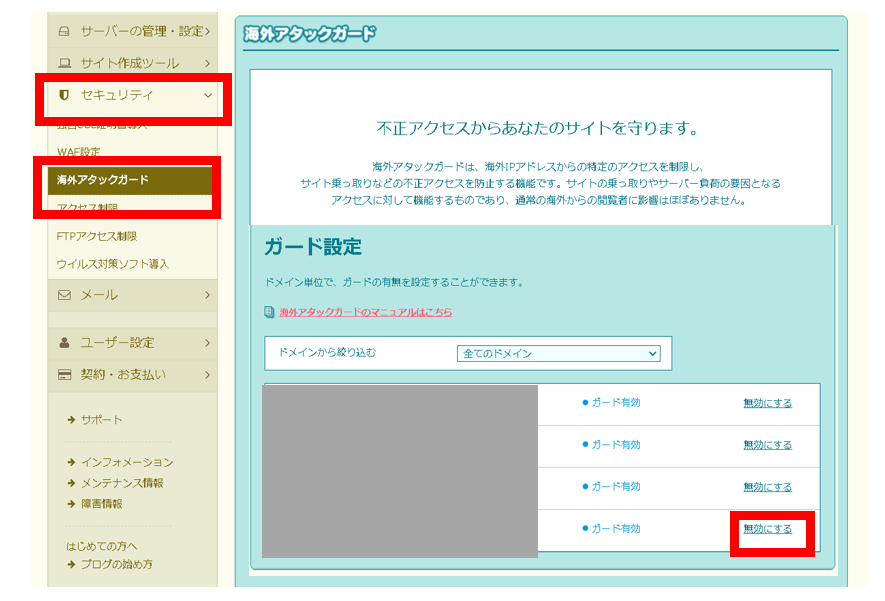The height and width of the screenshot is (601, 885).
Task: Click 無効にする for the last domain
Action: tap(767, 529)
